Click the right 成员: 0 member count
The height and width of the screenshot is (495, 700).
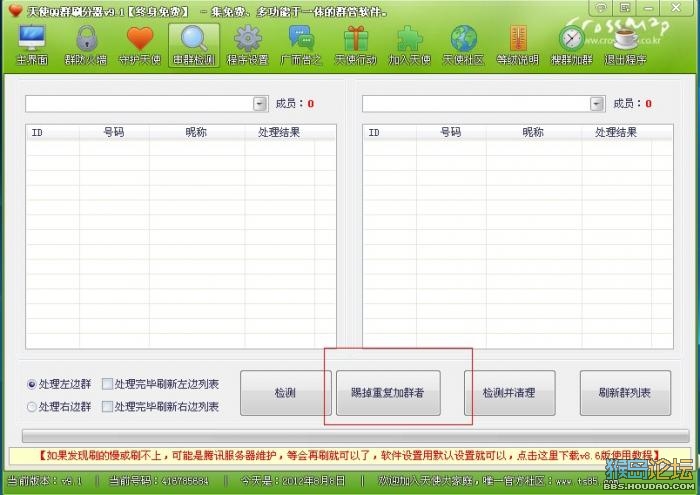(632, 104)
